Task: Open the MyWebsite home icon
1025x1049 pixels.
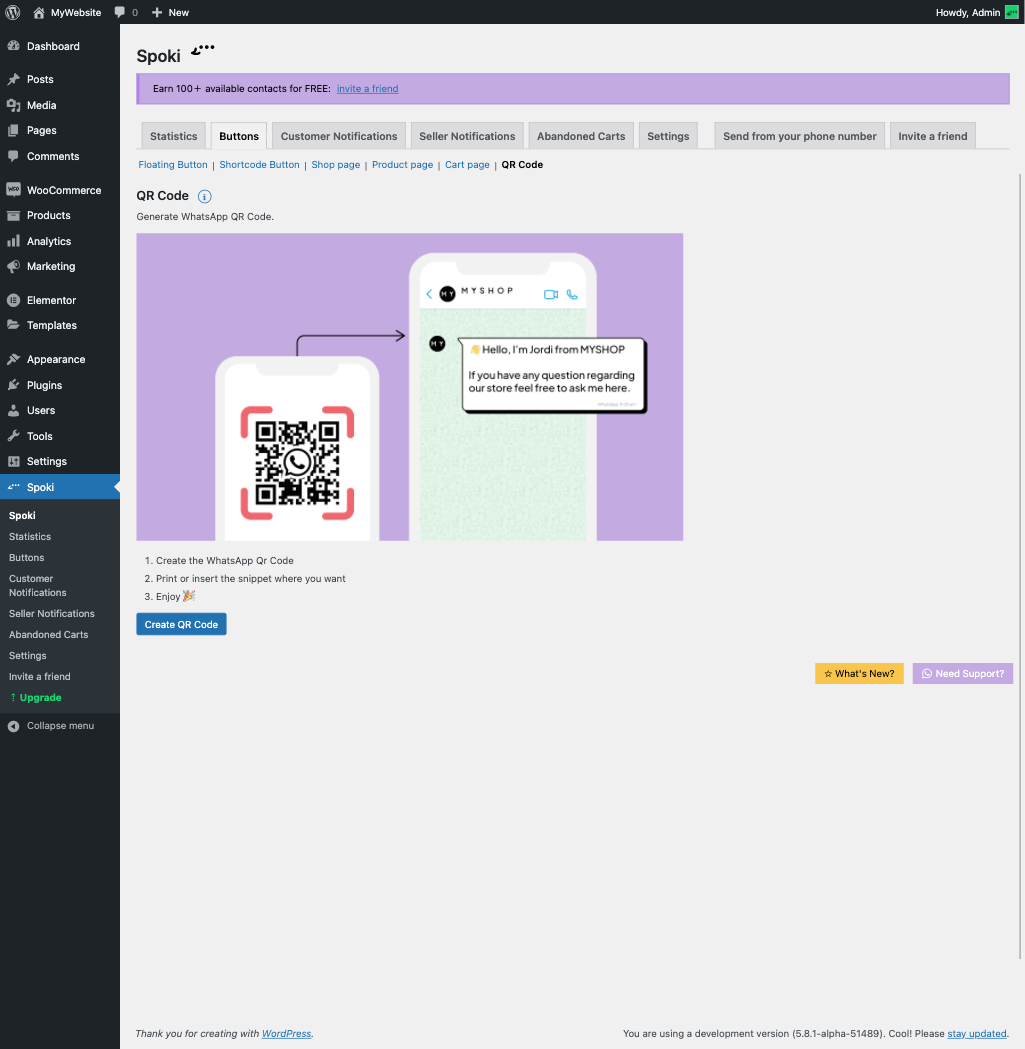Action: click(39, 12)
